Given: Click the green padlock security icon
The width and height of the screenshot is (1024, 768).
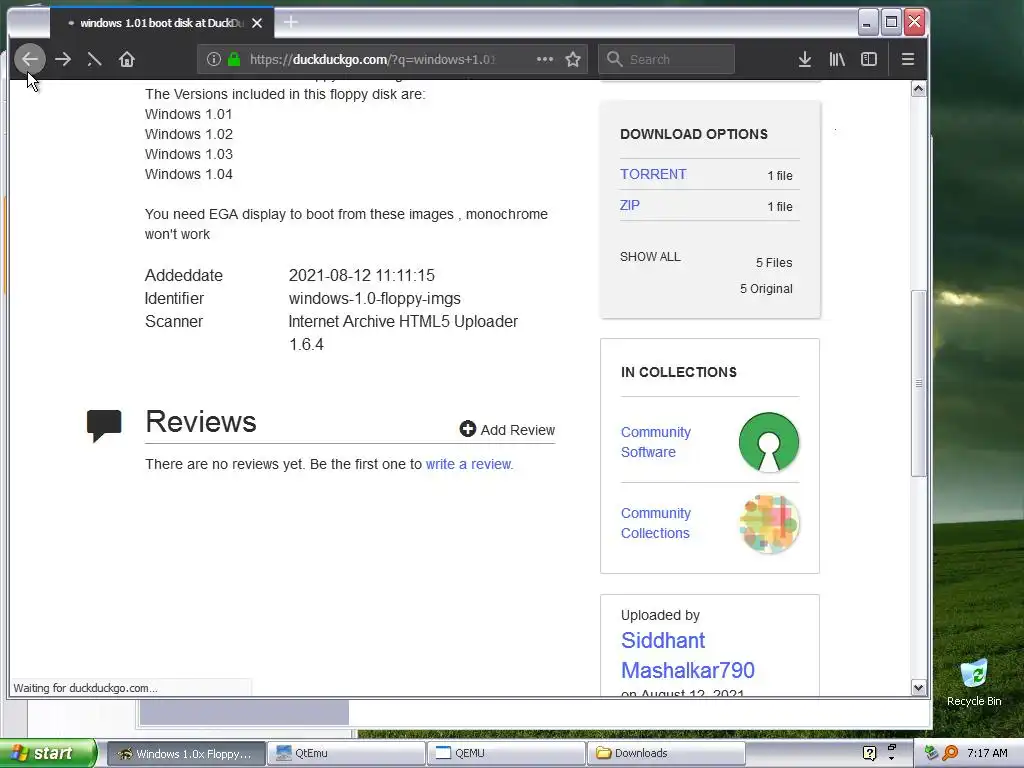Looking at the screenshot, I should [x=234, y=59].
